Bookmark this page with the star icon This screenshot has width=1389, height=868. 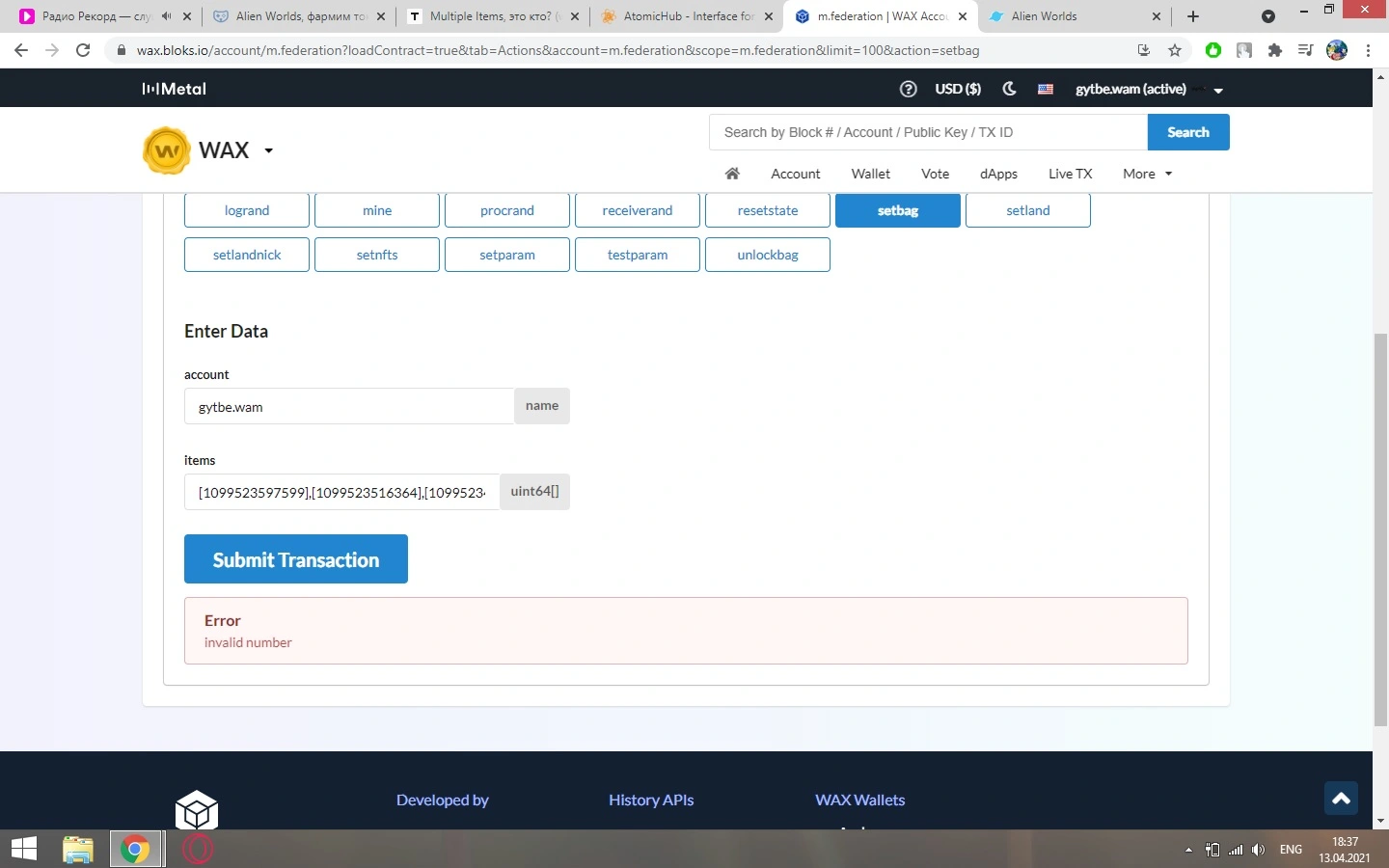tap(1175, 50)
